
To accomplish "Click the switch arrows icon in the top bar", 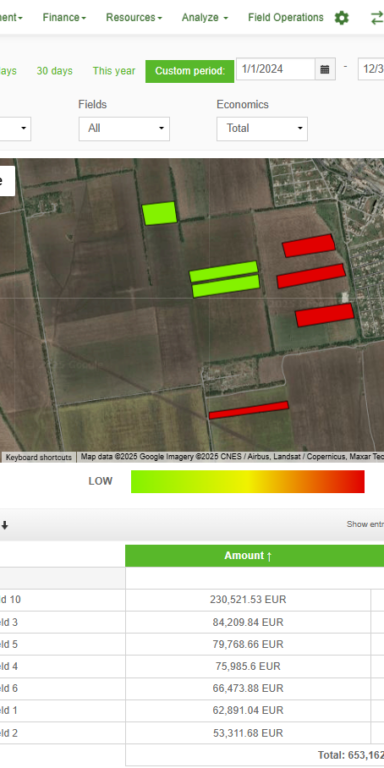I will 377,18.
